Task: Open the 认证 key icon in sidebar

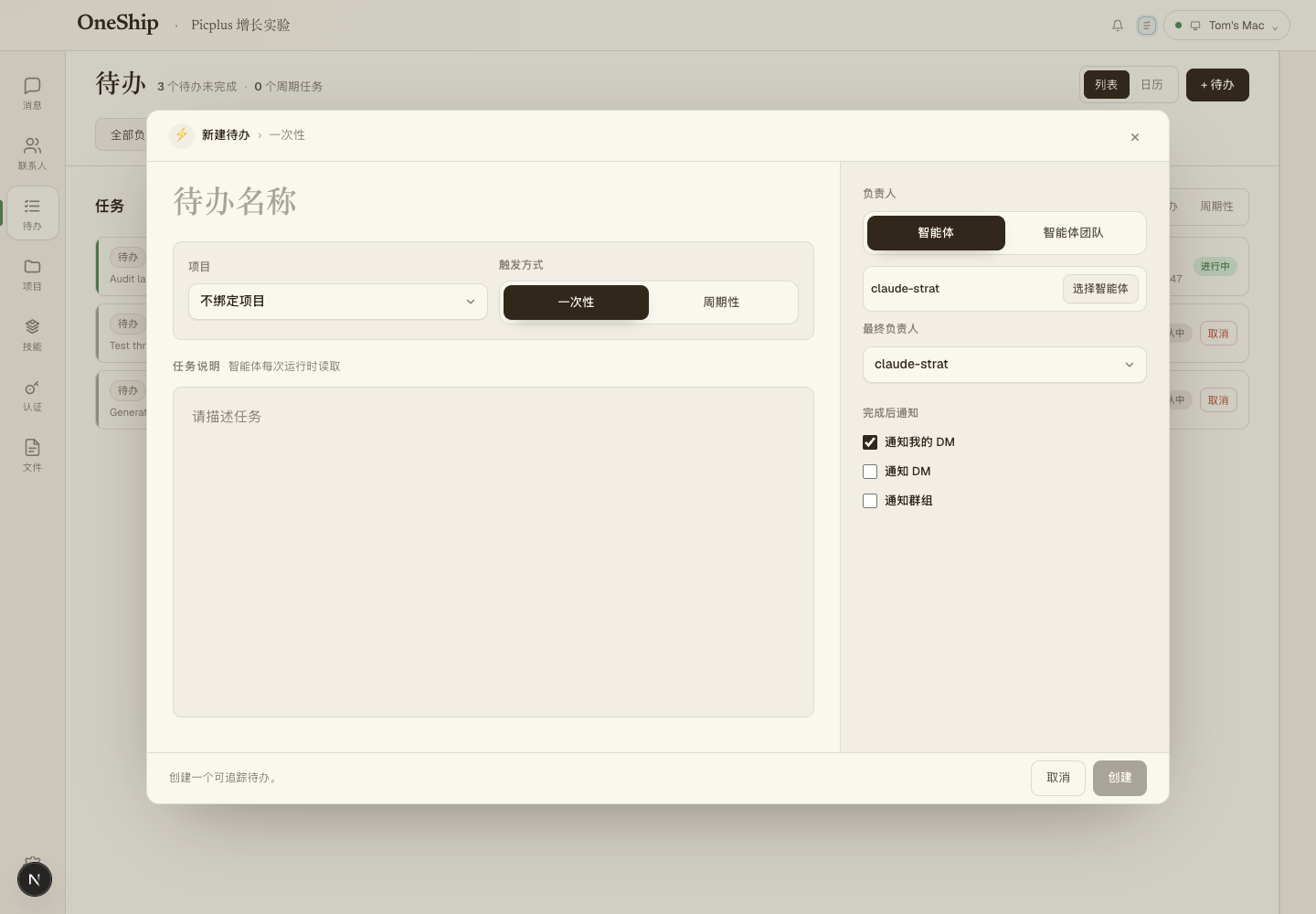Action: tap(32, 395)
